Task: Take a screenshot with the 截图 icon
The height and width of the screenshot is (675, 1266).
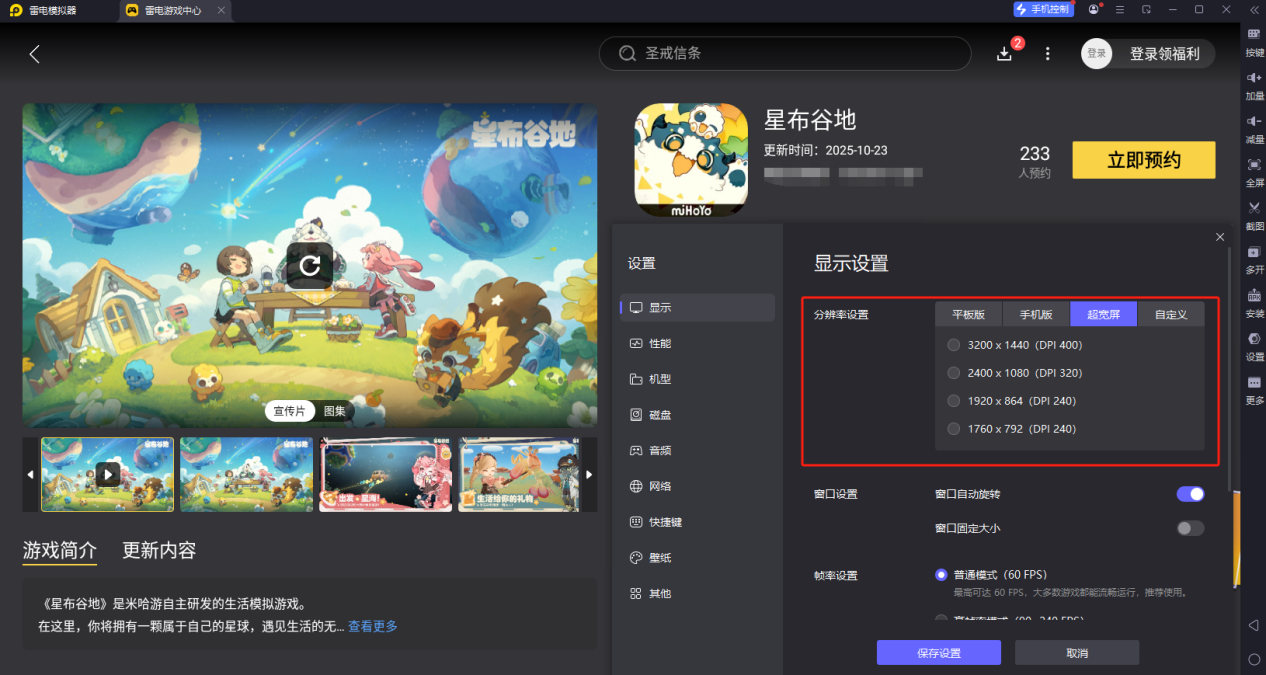Action: click(x=1254, y=213)
